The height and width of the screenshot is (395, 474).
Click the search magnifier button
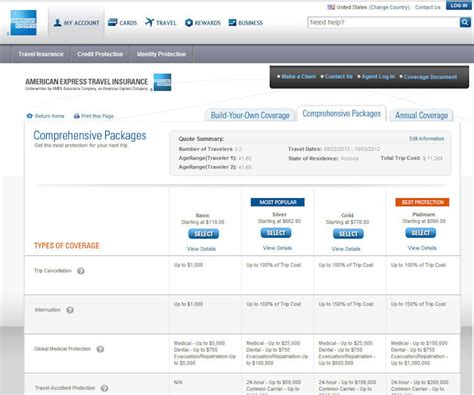[x=465, y=22]
